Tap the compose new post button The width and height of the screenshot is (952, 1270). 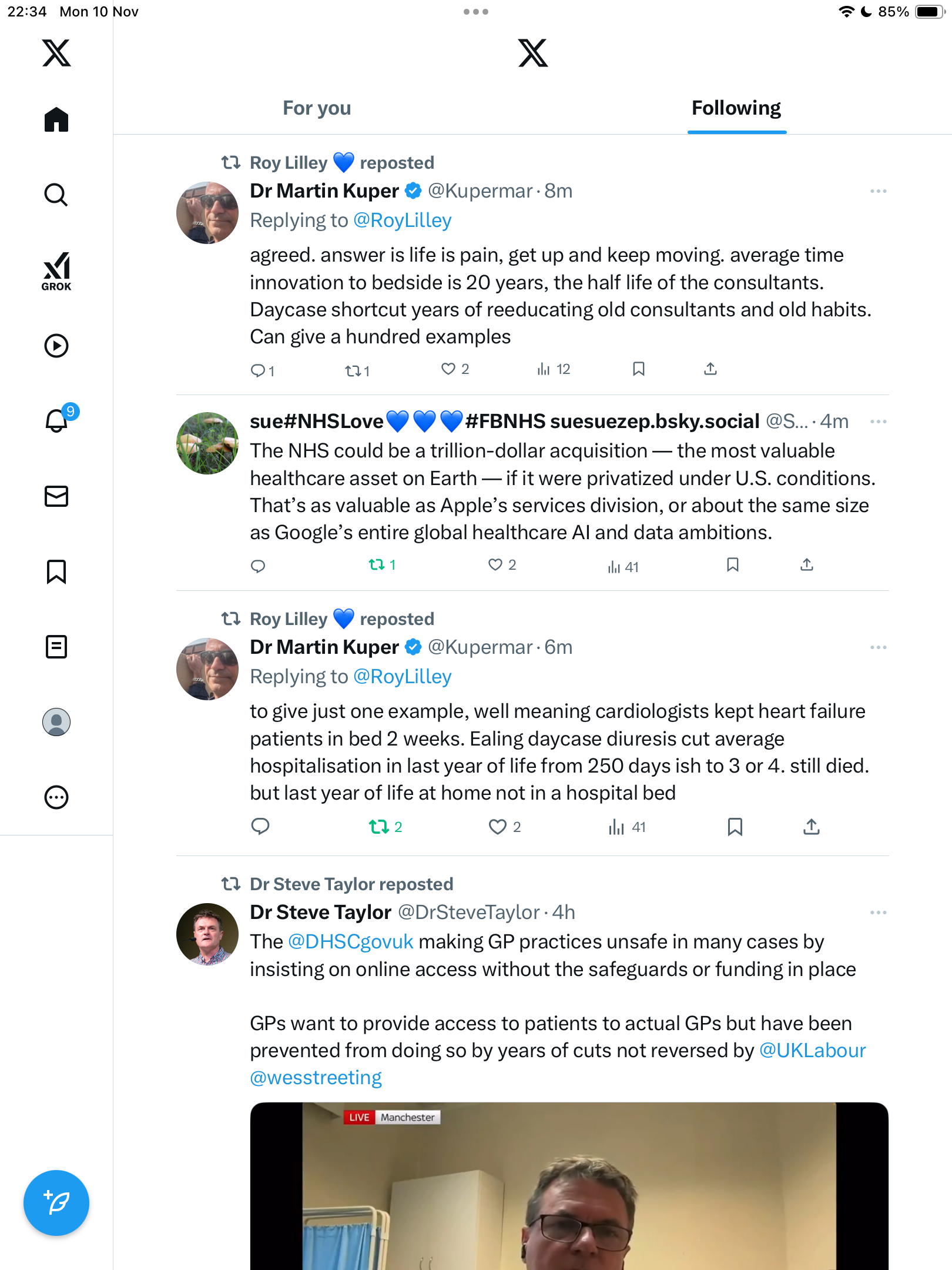coord(56,1202)
